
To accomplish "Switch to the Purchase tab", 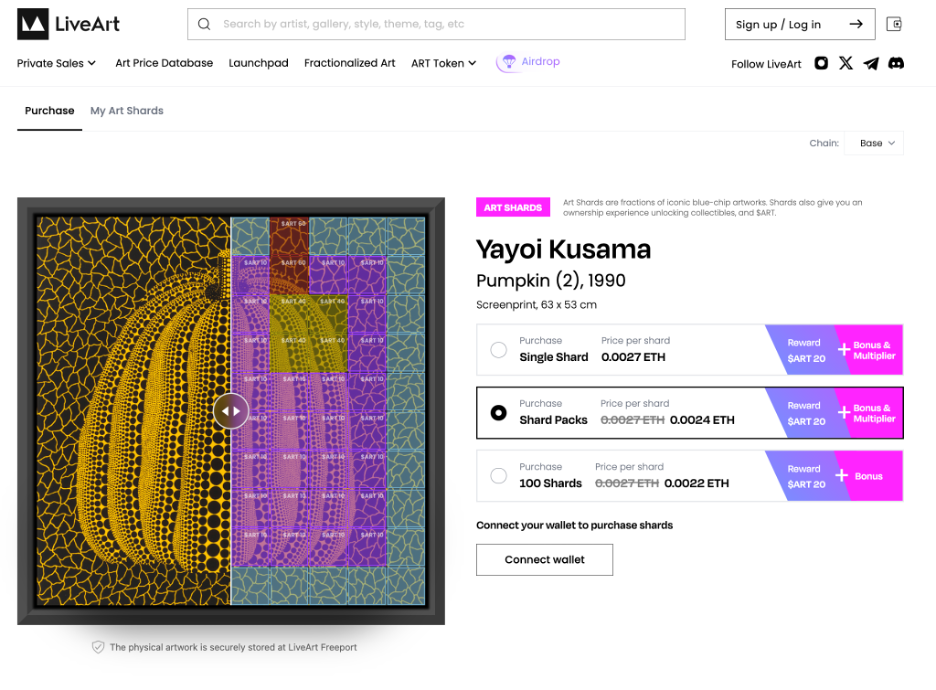I will (x=50, y=110).
